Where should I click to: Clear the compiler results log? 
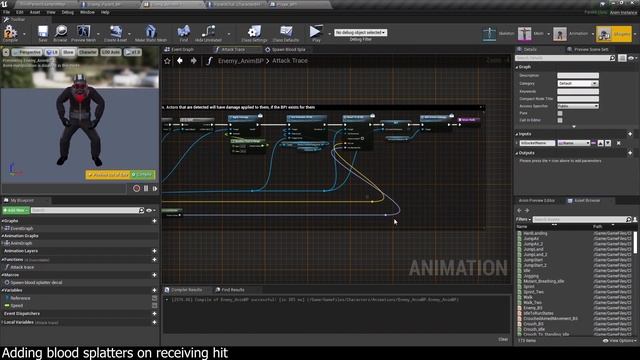(503, 339)
